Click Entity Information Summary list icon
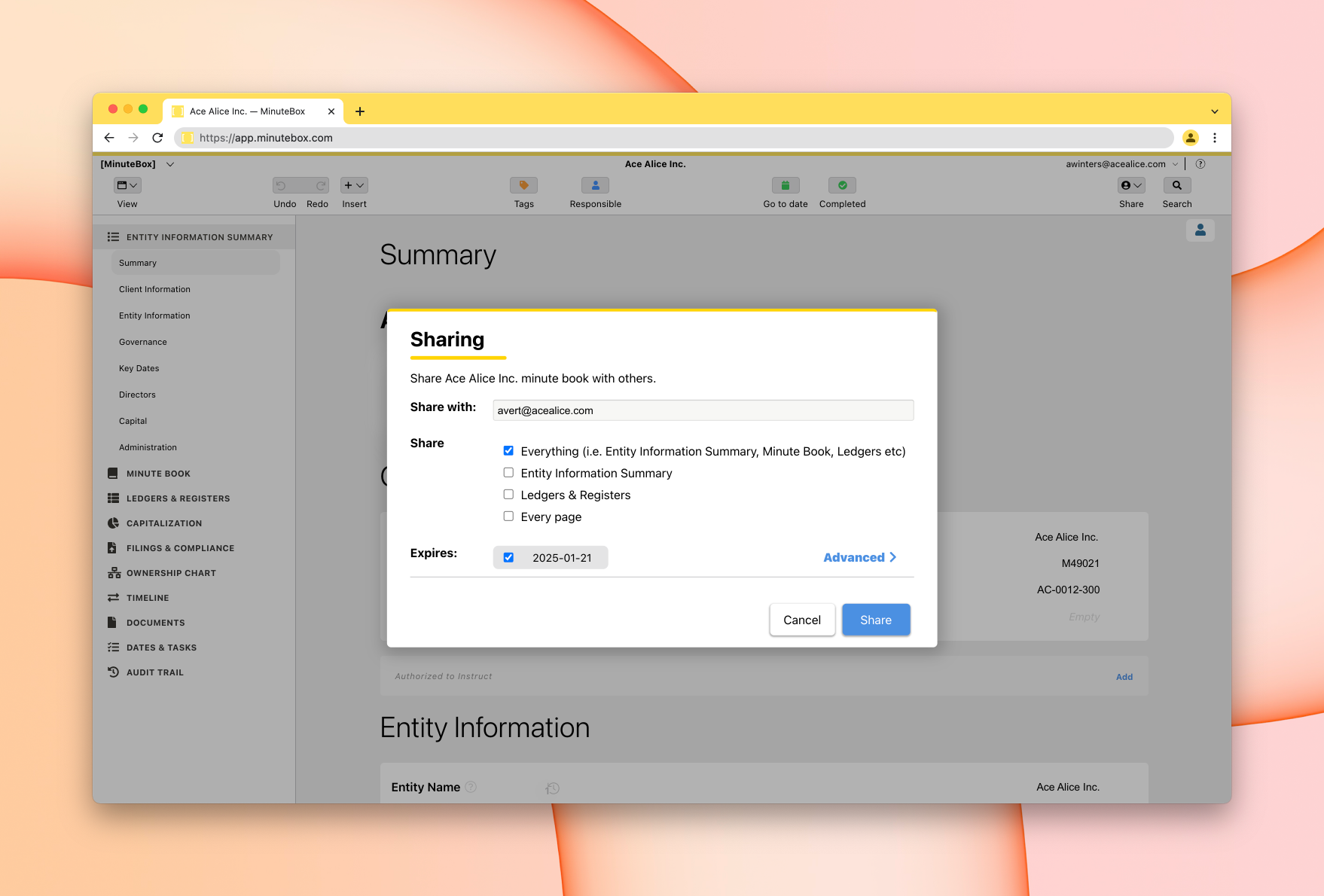Screen dimensions: 1324x896 [113, 237]
